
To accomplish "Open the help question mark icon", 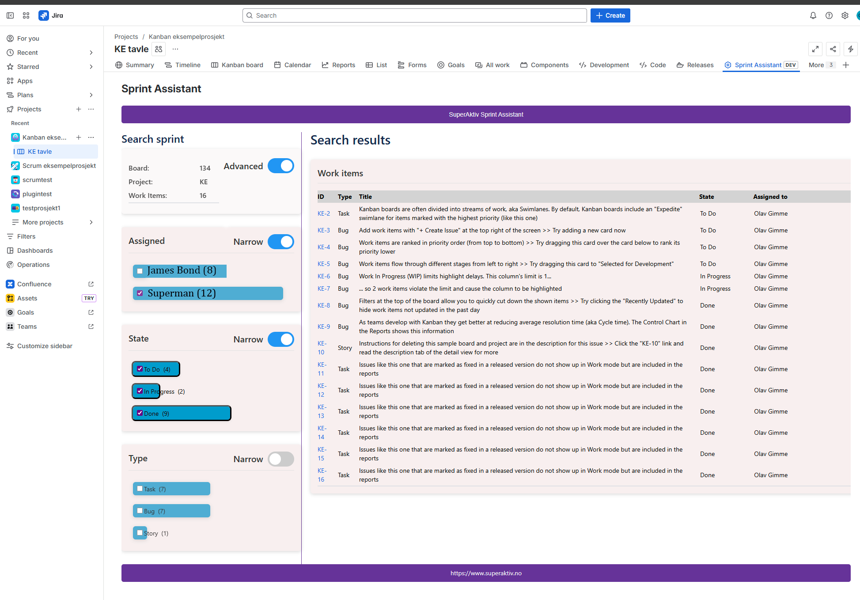I will pos(829,16).
